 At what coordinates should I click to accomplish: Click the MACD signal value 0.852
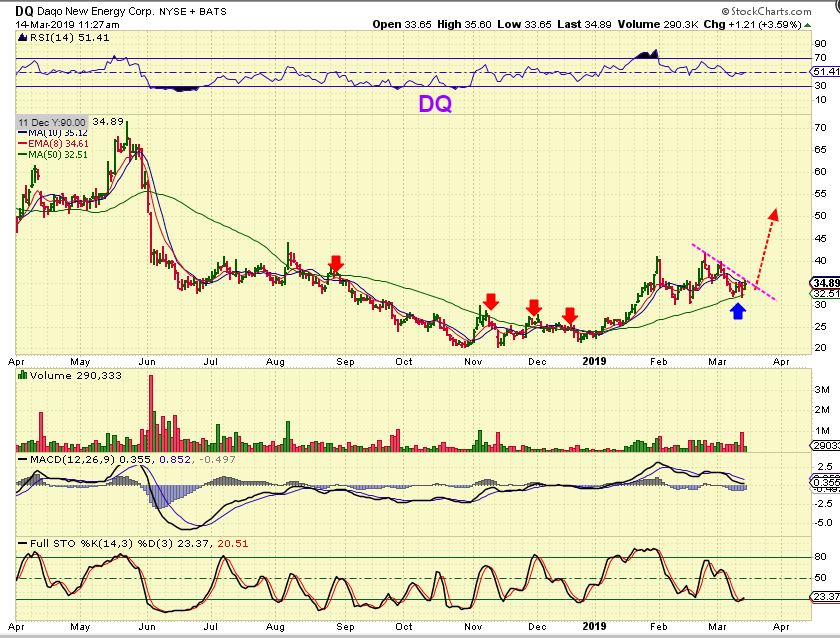pos(175,460)
